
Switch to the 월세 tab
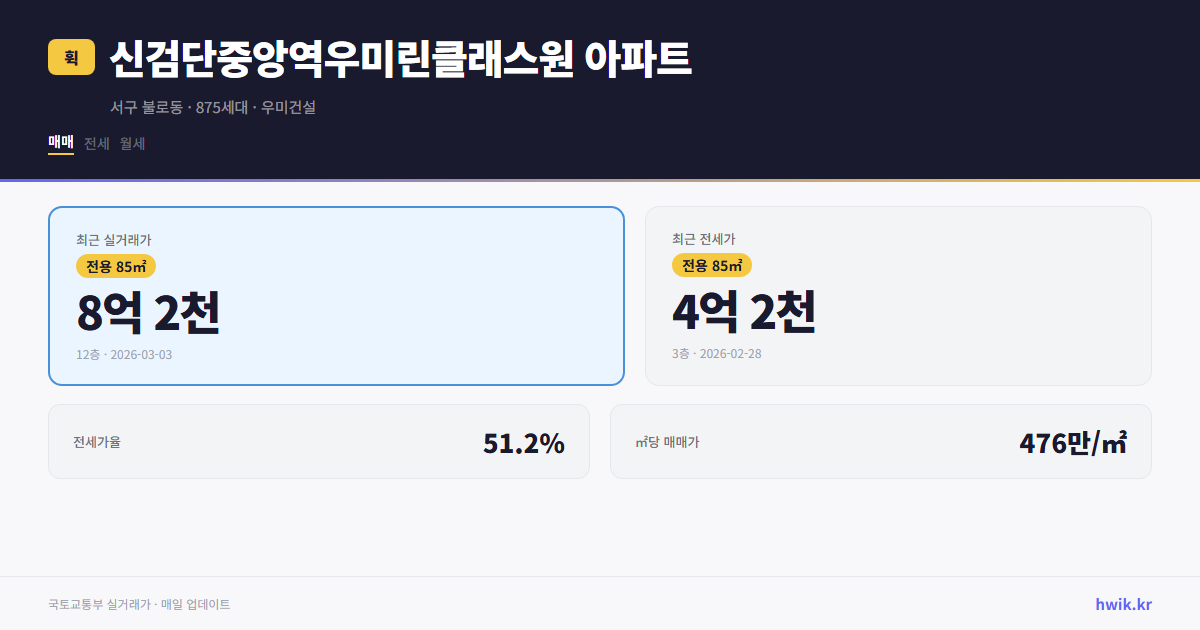coord(131,143)
